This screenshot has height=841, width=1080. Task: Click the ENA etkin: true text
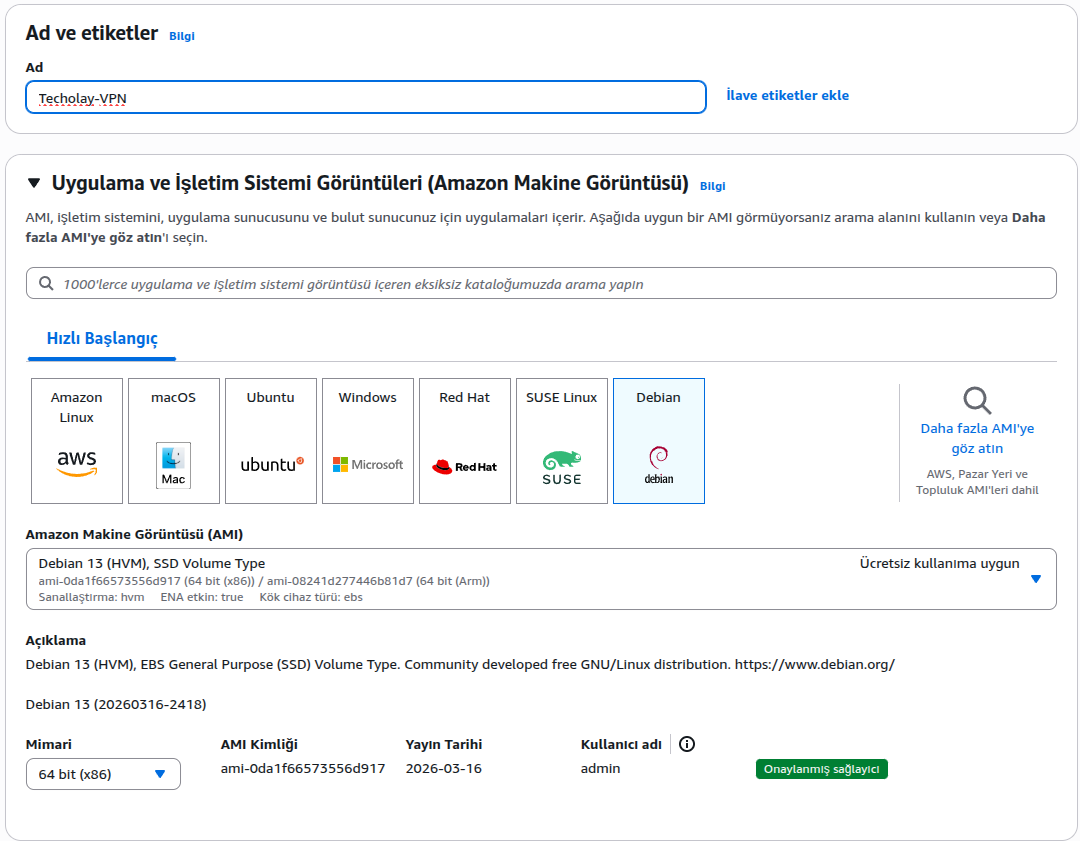[202, 597]
